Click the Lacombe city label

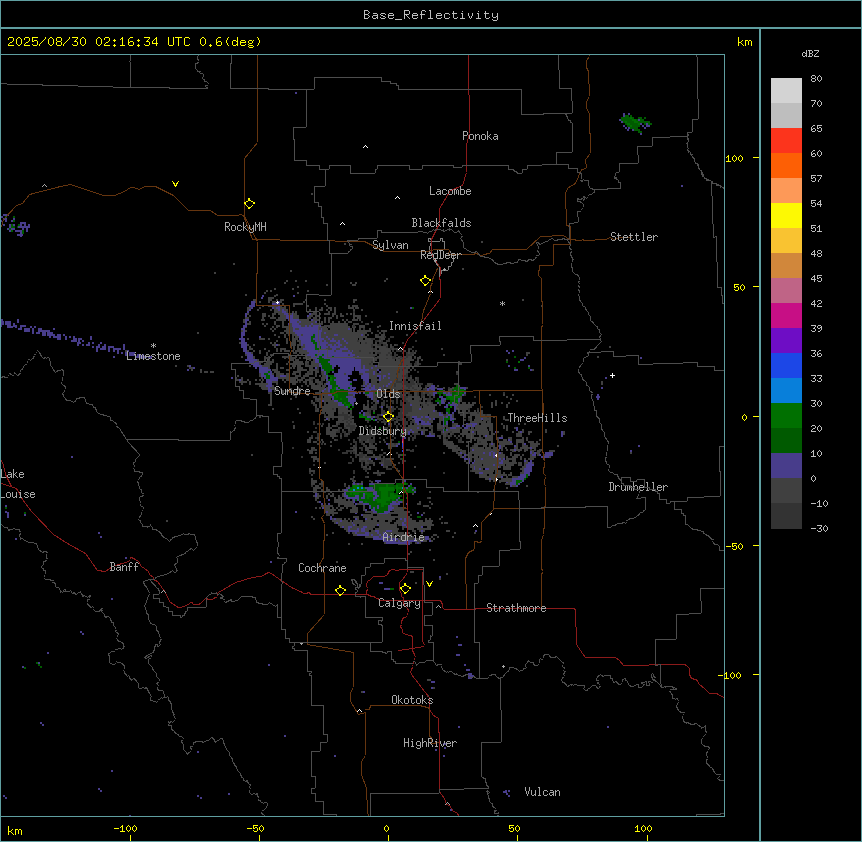[450, 191]
